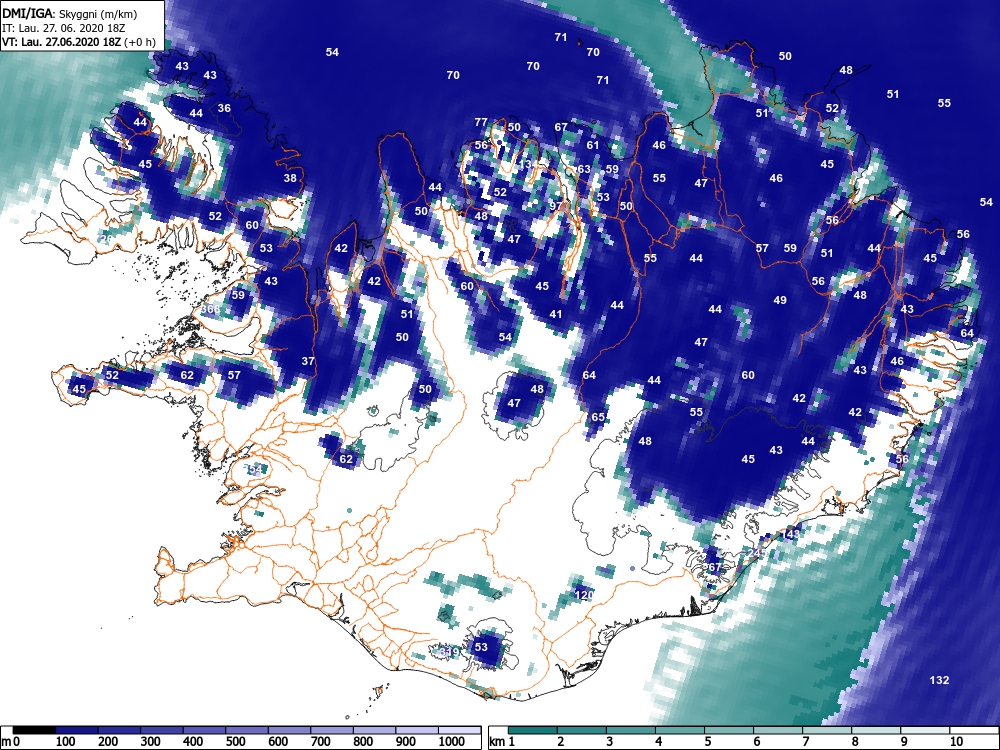This screenshot has width=1000, height=750.
Task: Click the visibility value '38' on the map
Action: [290, 178]
